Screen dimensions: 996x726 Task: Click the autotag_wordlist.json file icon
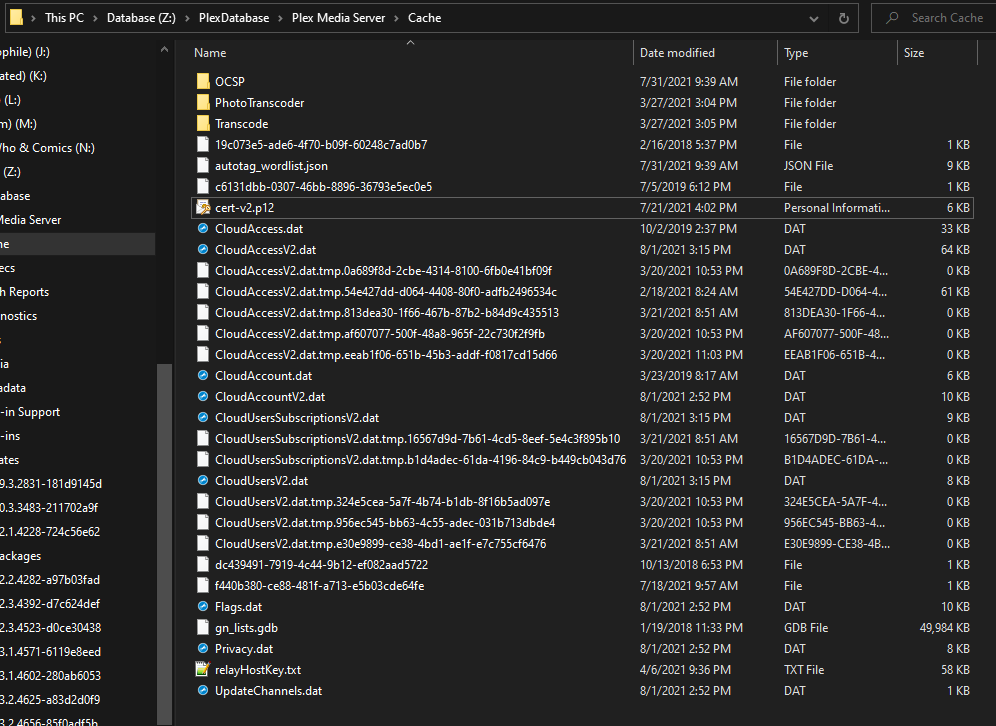[203, 165]
